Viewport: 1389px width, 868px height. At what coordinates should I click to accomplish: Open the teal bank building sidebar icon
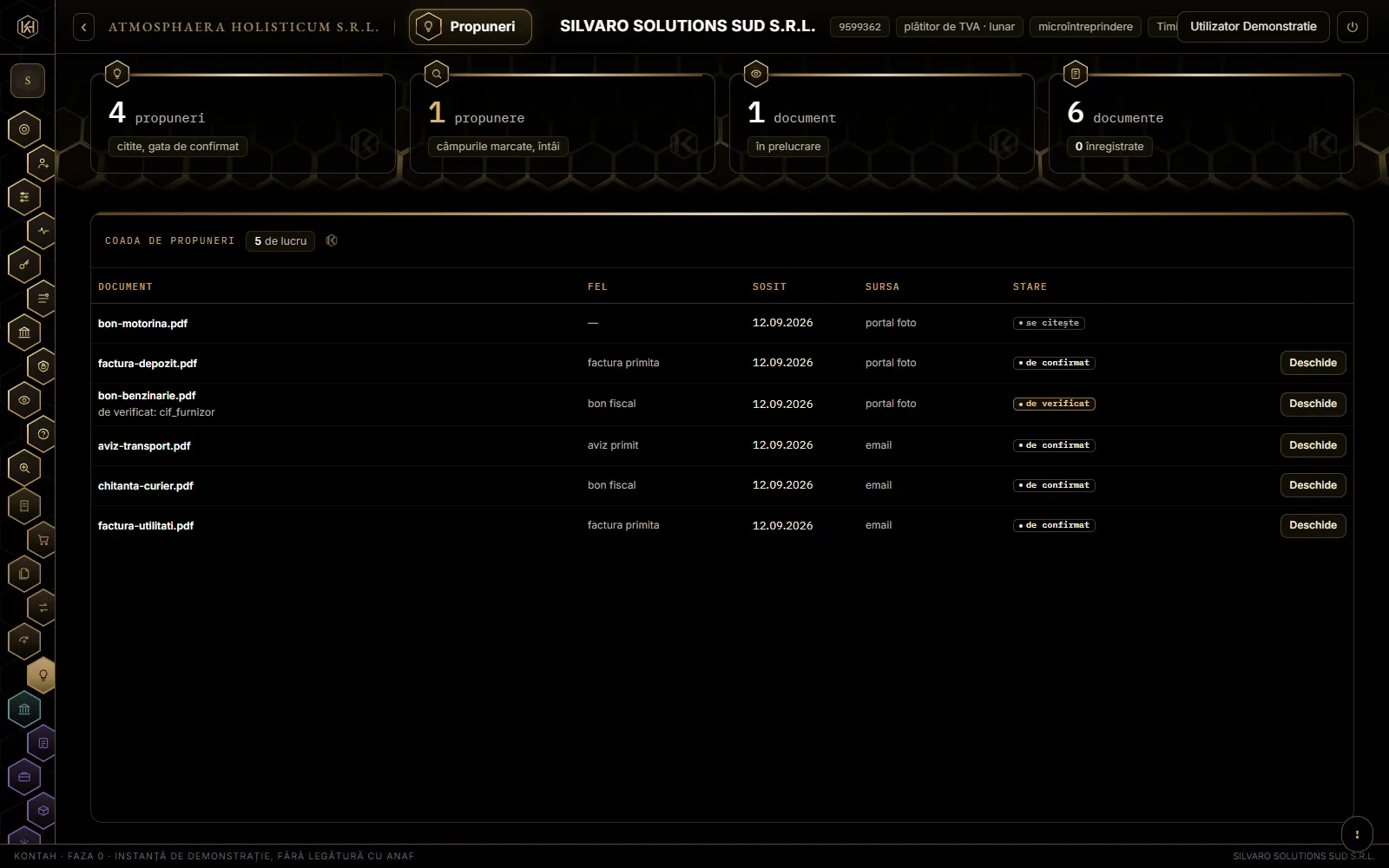(24, 709)
